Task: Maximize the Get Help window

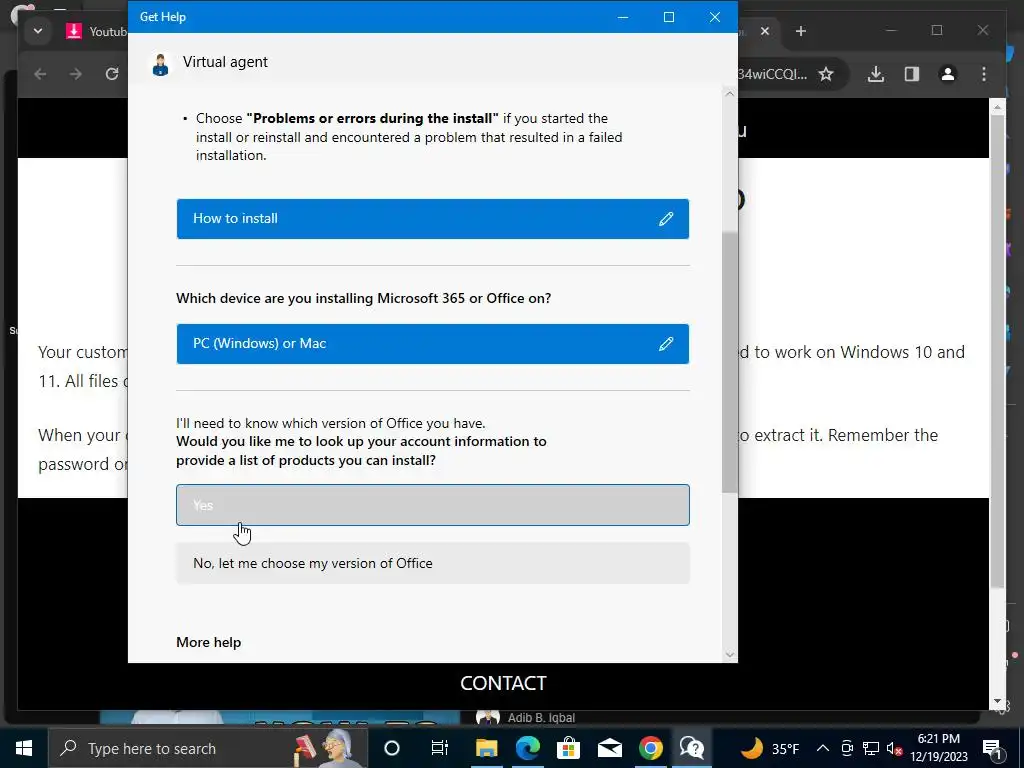Action: coord(669,17)
